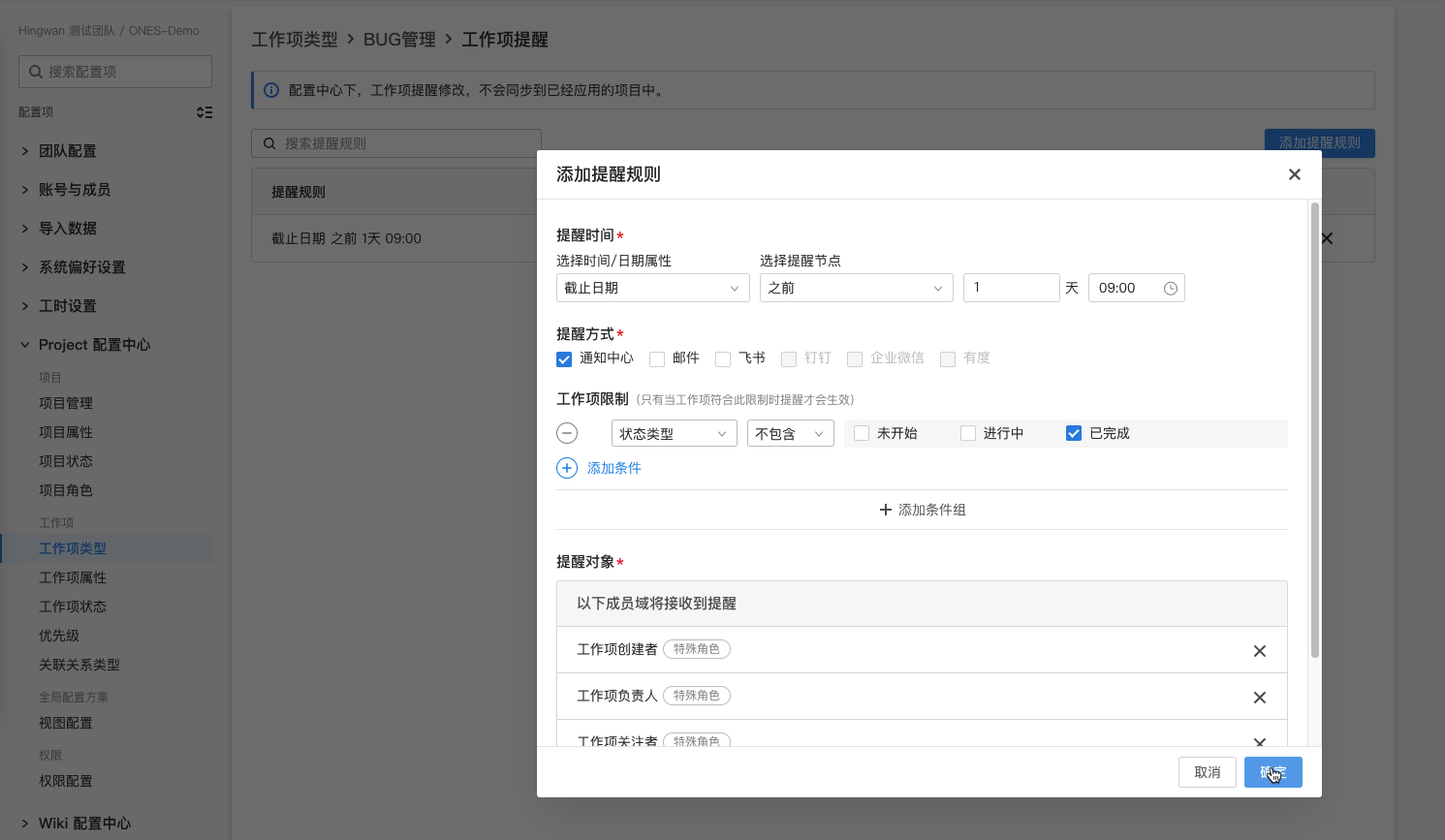This screenshot has height=840, width=1445.
Task: Navigate to BUG管理 in the breadcrumb
Action: (397, 40)
